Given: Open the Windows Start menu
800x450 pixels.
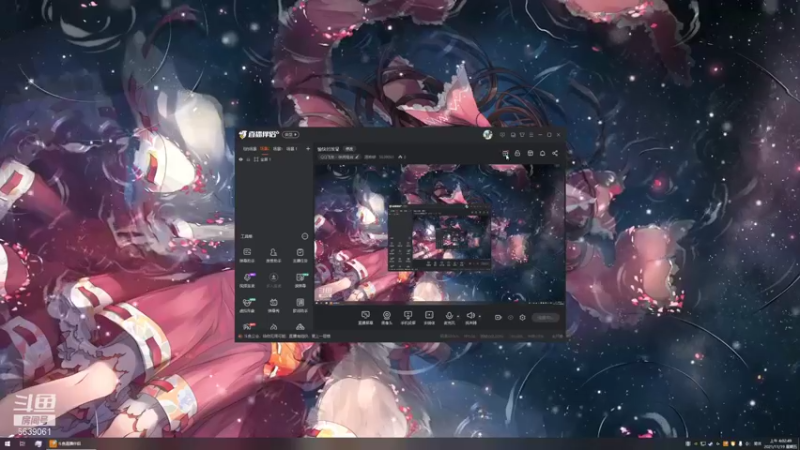Looking at the screenshot, I should [7, 444].
